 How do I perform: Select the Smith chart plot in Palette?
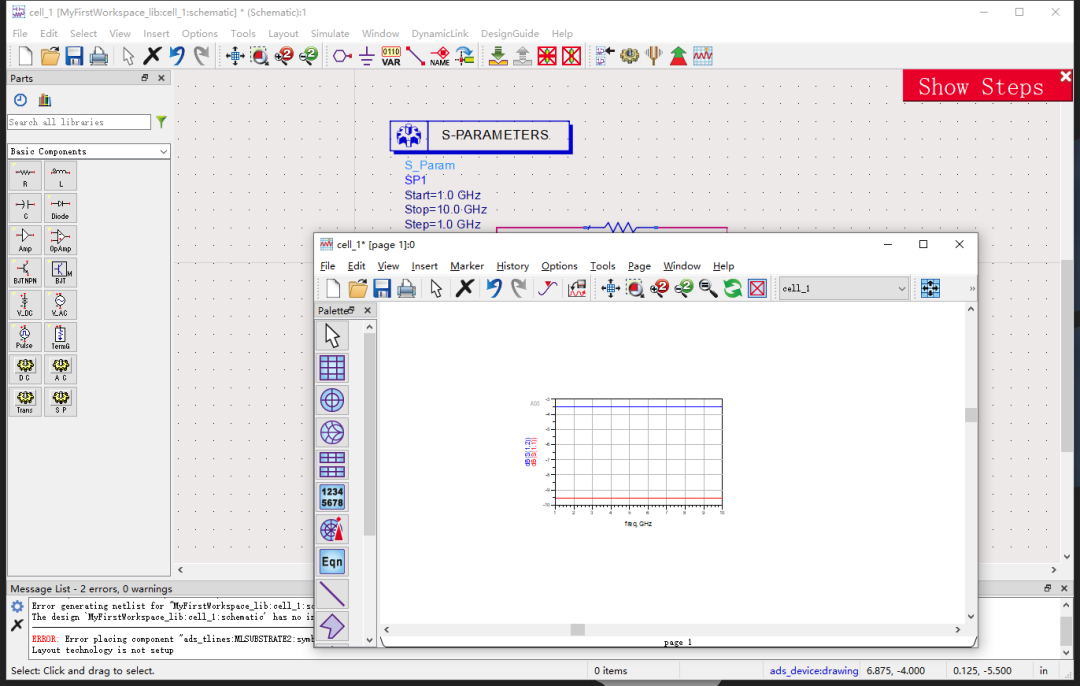[x=332, y=433]
